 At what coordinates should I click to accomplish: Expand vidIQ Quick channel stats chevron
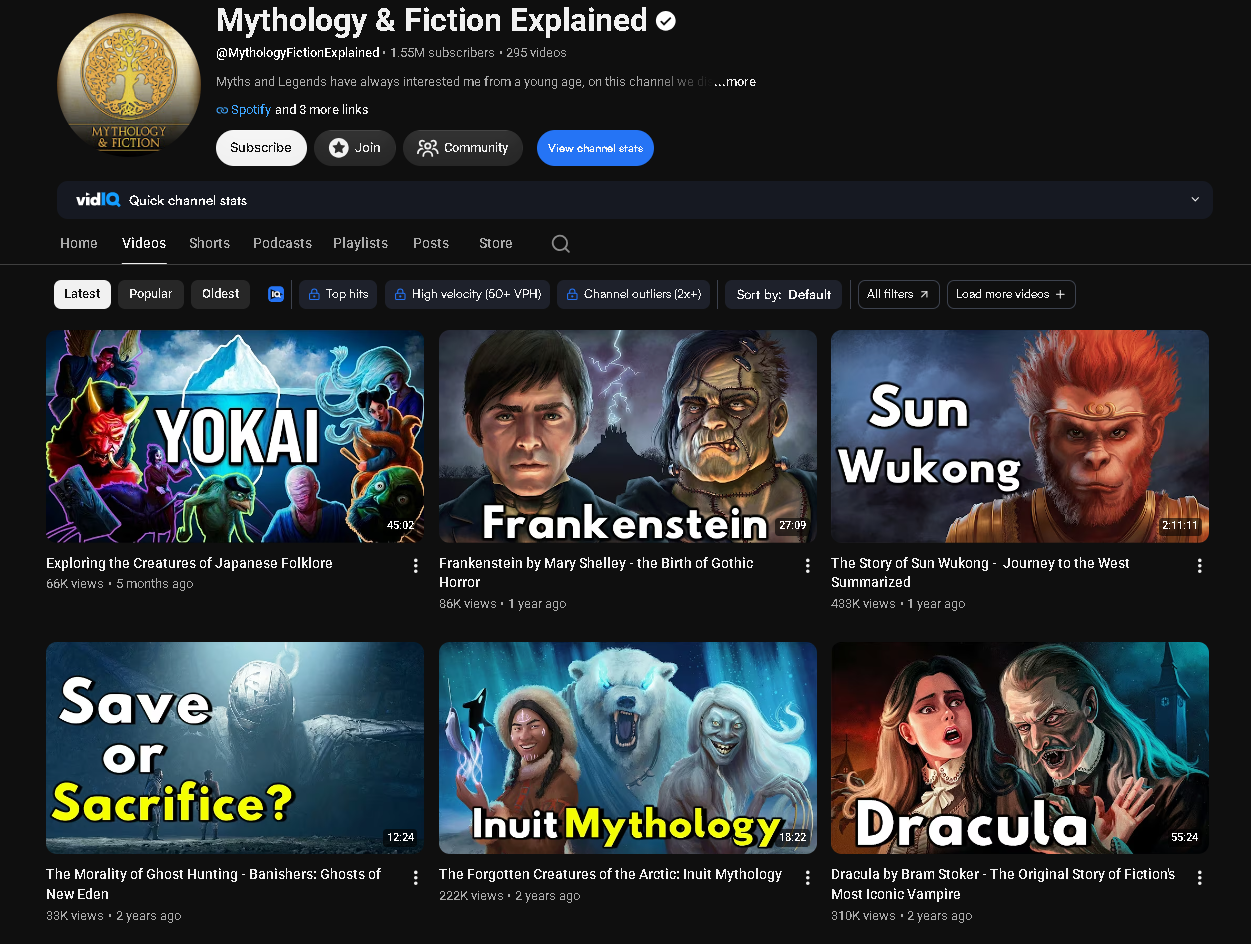(1195, 200)
